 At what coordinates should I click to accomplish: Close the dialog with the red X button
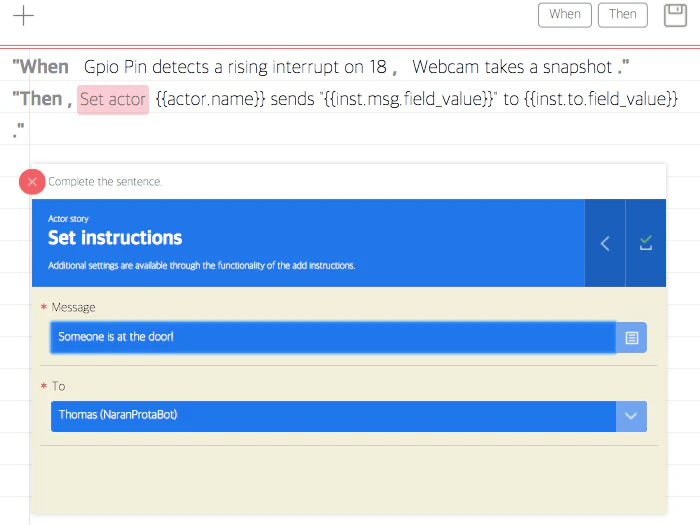[32, 182]
